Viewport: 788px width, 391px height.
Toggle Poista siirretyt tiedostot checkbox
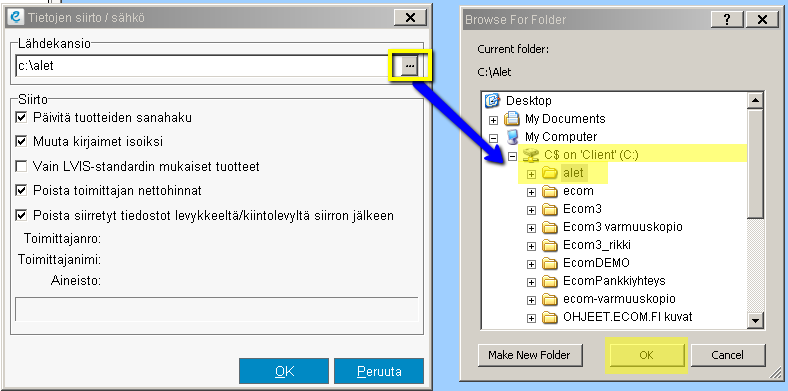[21, 216]
